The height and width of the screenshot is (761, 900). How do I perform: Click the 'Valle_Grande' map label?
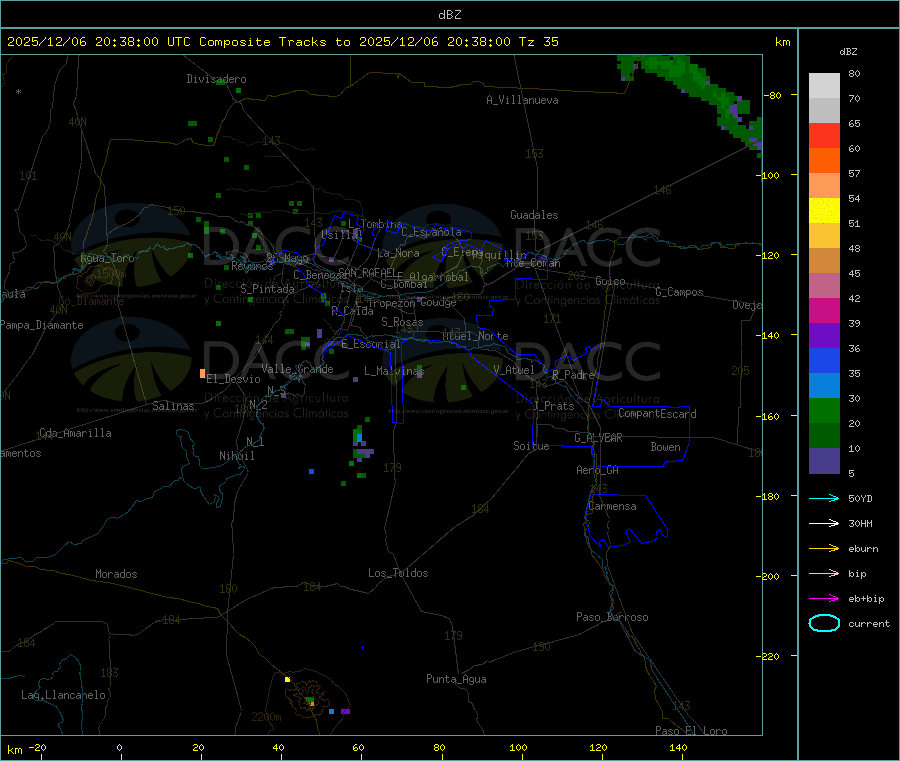click(x=297, y=369)
